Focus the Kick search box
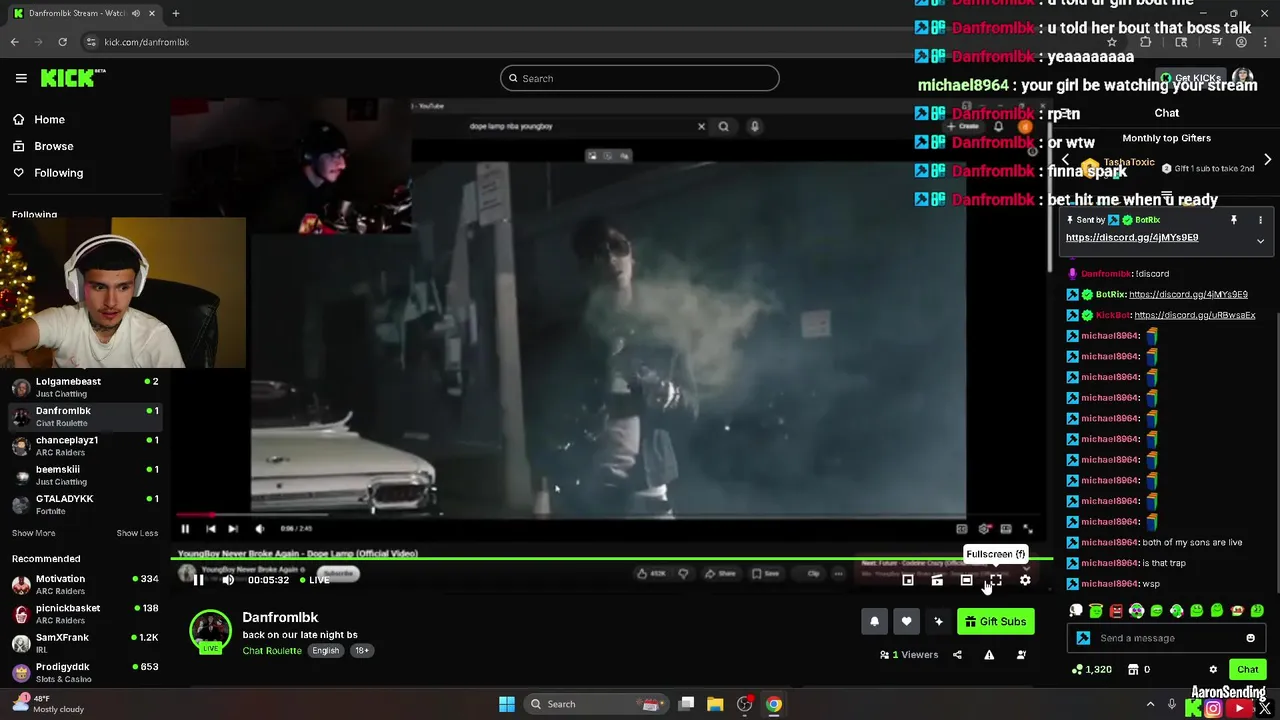The height and width of the screenshot is (720, 1280). click(640, 78)
